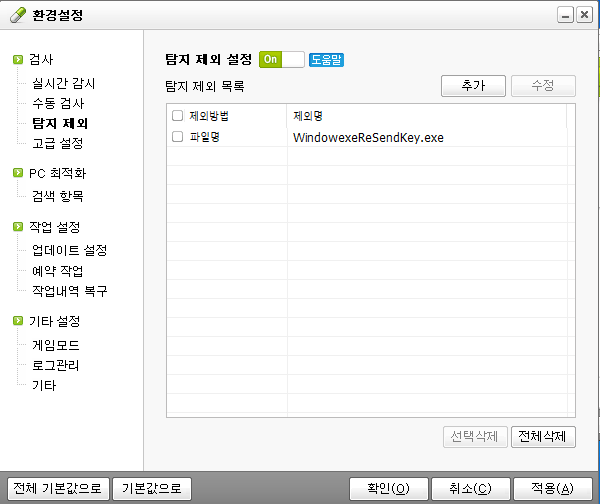Toggle the 탐지 제외 설정 On switch
600x504 pixels.
(282, 59)
